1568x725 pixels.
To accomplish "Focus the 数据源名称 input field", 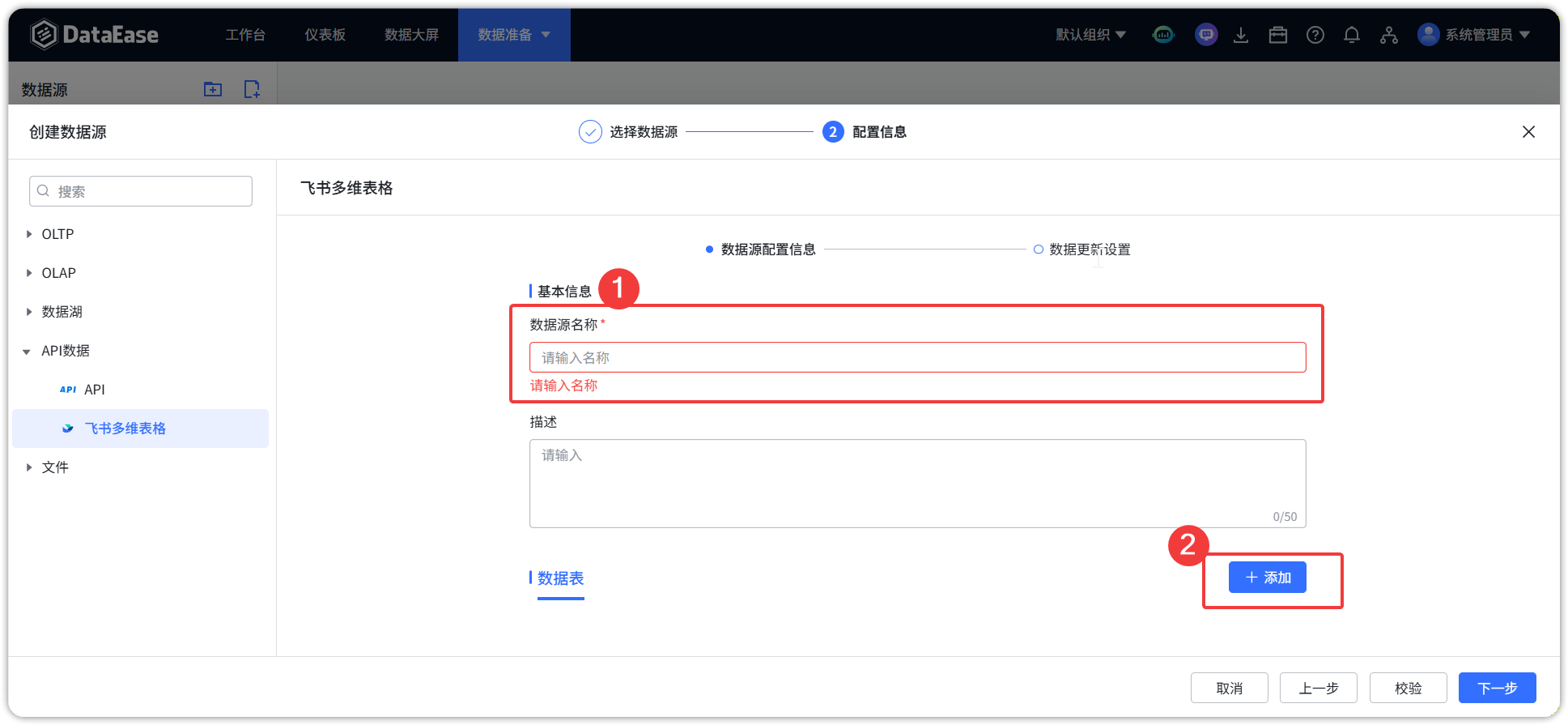I will (x=917, y=357).
